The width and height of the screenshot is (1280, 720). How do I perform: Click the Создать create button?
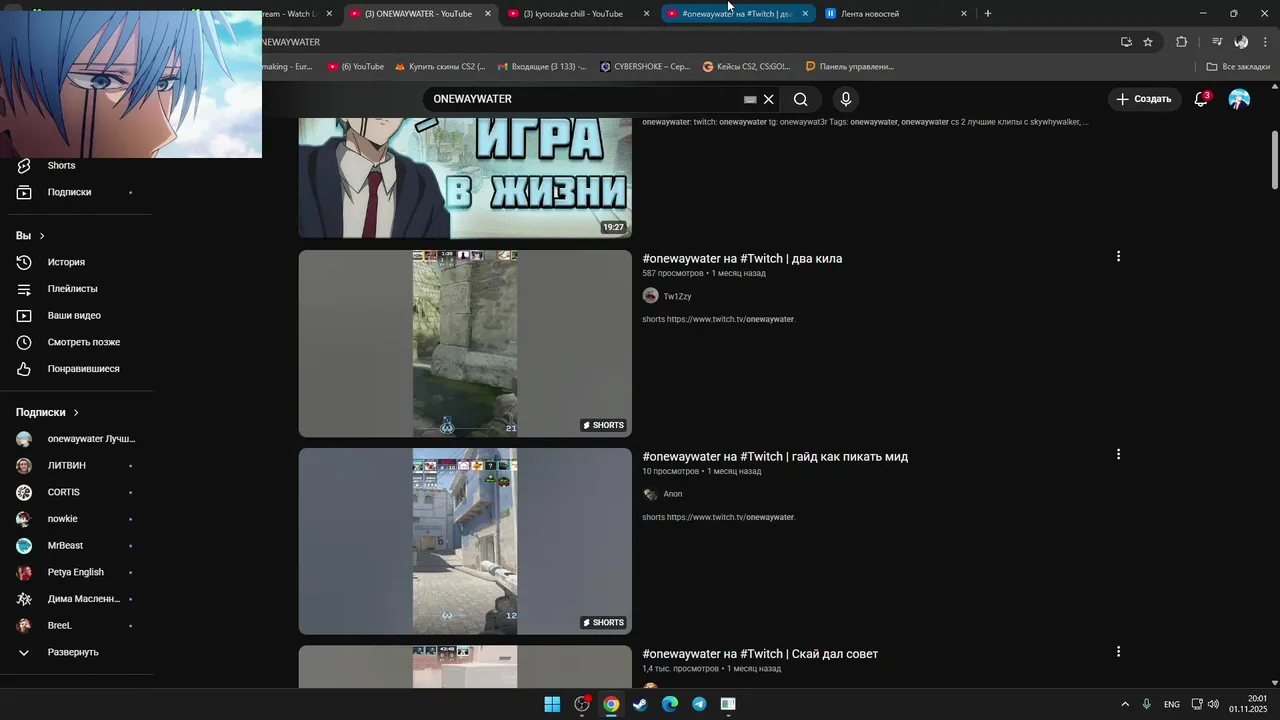(1144, 99)
